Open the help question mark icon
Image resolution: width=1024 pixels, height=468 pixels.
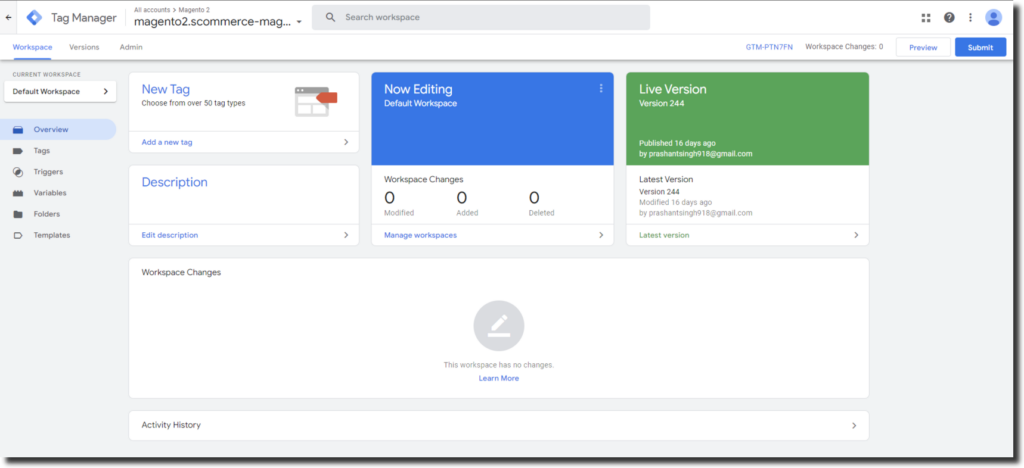[x=948, y=17]
